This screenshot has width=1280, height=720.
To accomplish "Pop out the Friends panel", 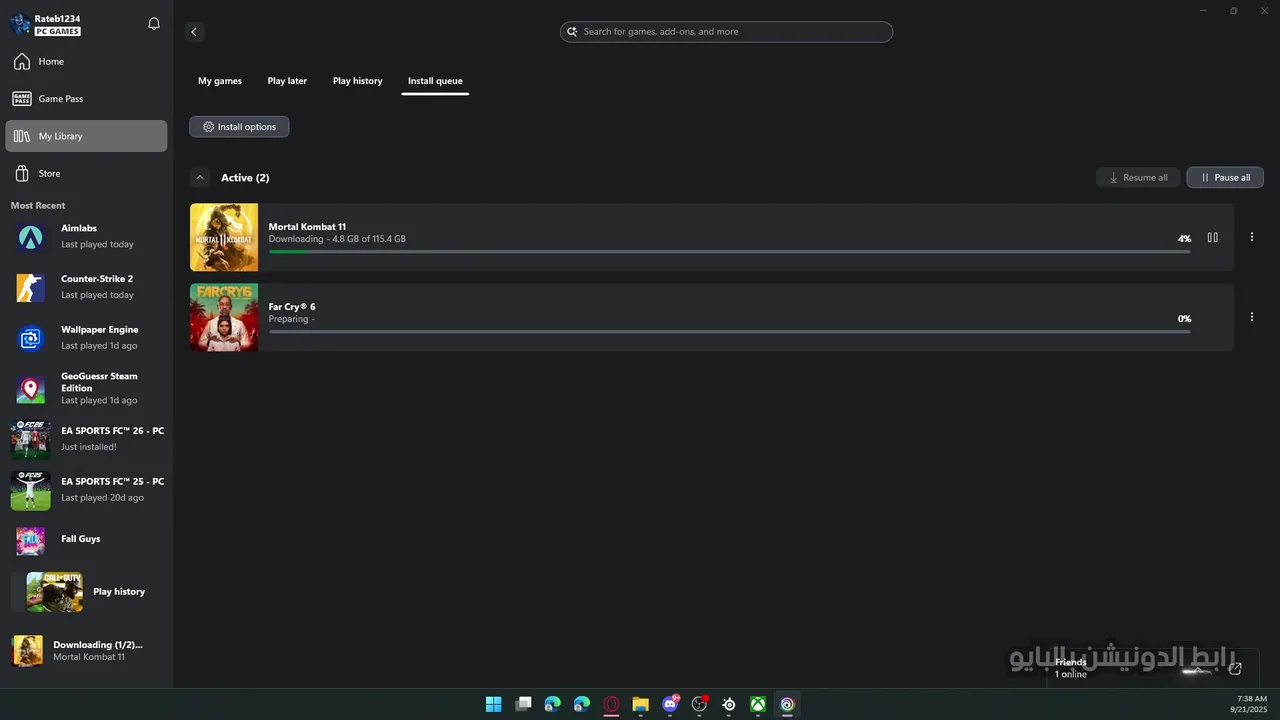I will pos(1235,668).
